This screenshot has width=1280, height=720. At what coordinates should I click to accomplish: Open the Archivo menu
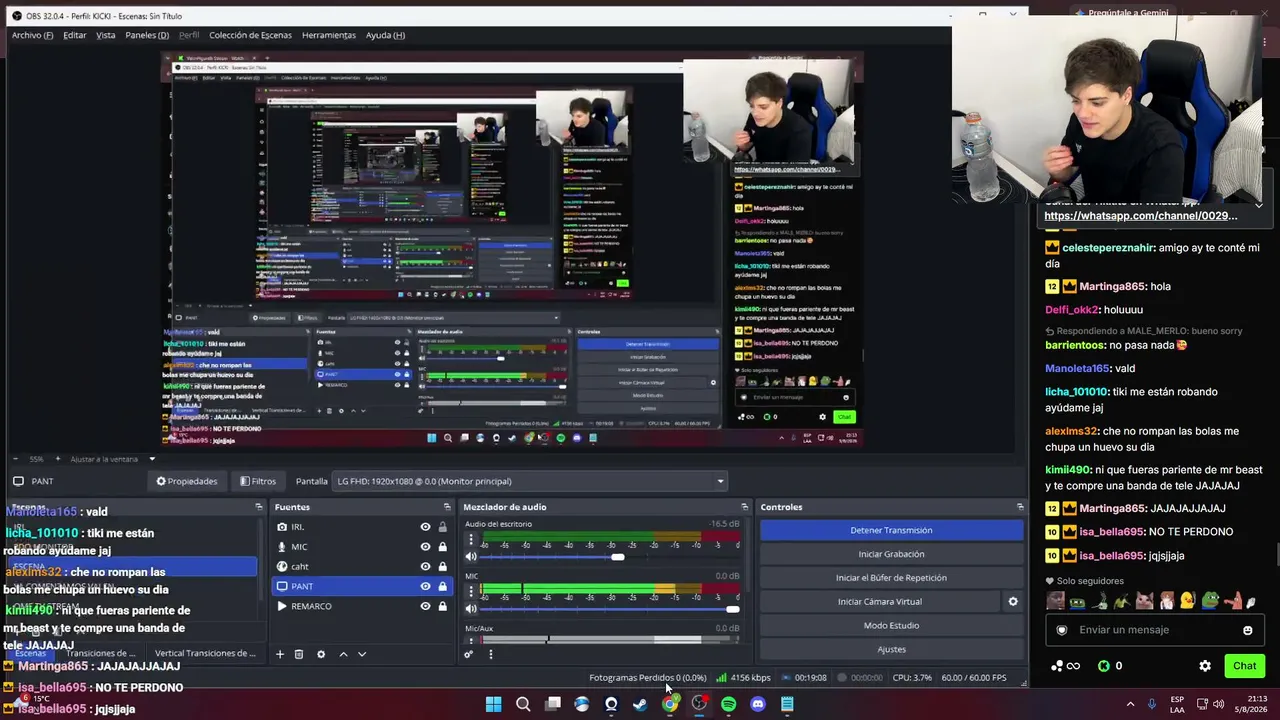[32, 35]
